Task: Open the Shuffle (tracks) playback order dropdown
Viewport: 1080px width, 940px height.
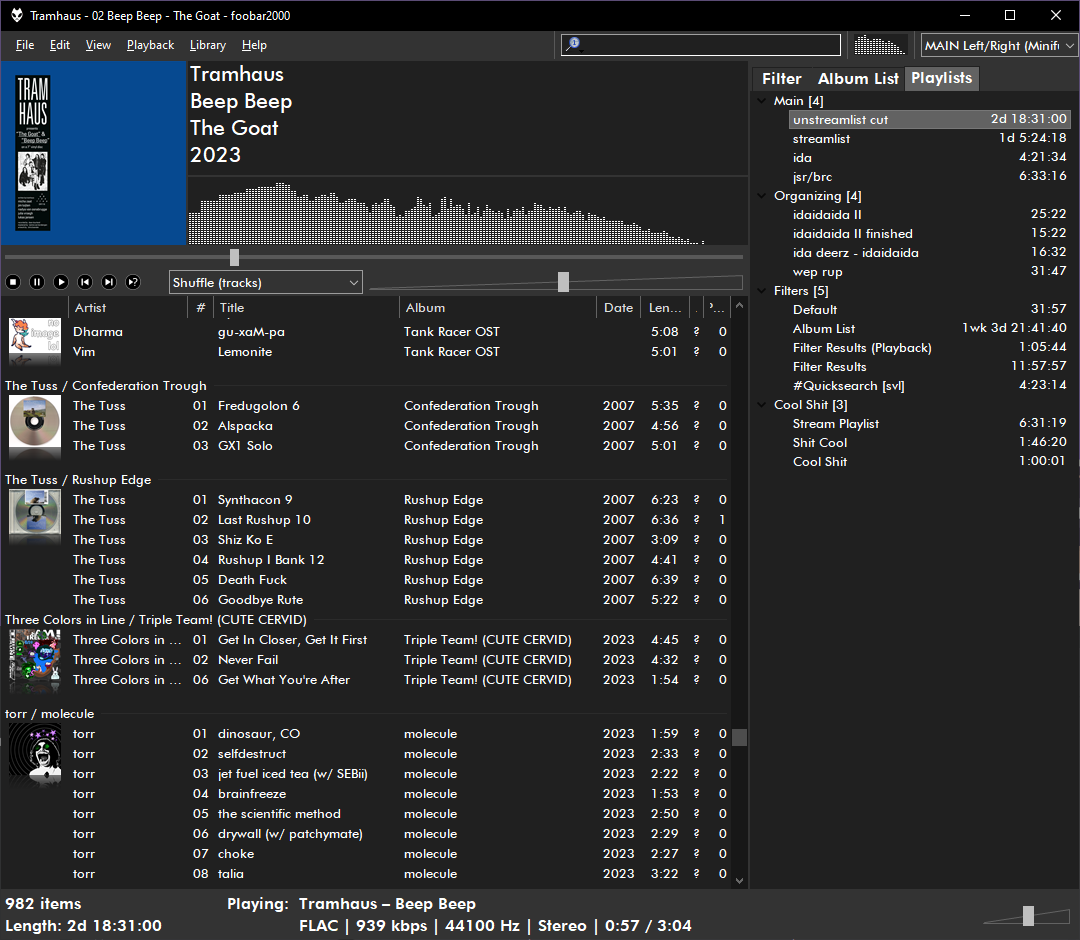Action: pos(265,281)
